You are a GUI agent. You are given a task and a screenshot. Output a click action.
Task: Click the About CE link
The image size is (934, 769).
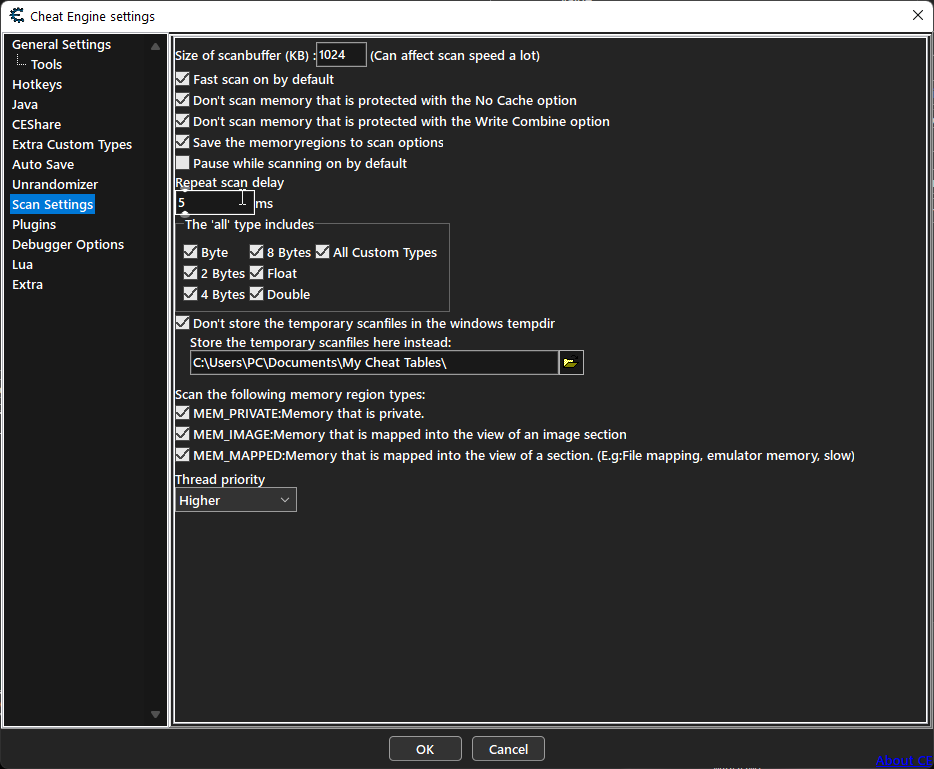[903, 760]
